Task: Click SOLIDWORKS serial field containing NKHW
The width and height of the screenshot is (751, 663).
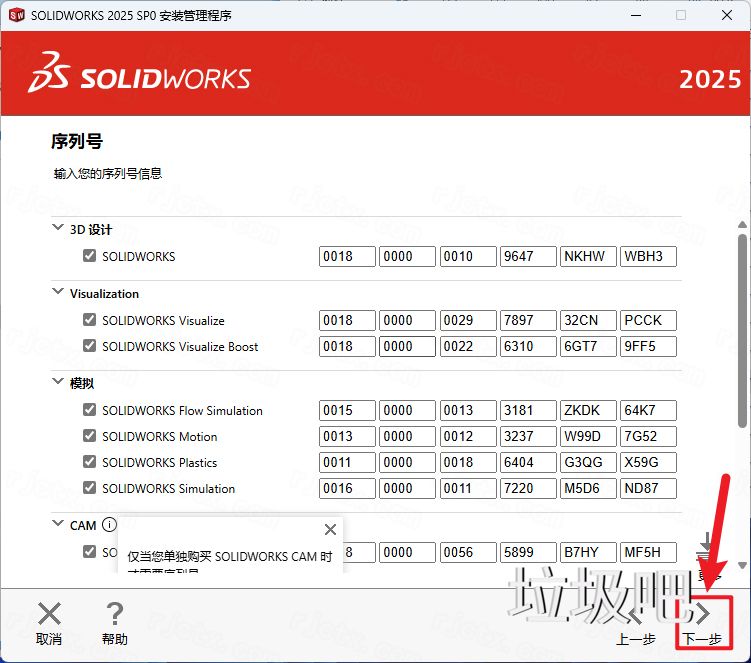Action: click(588, 256)
